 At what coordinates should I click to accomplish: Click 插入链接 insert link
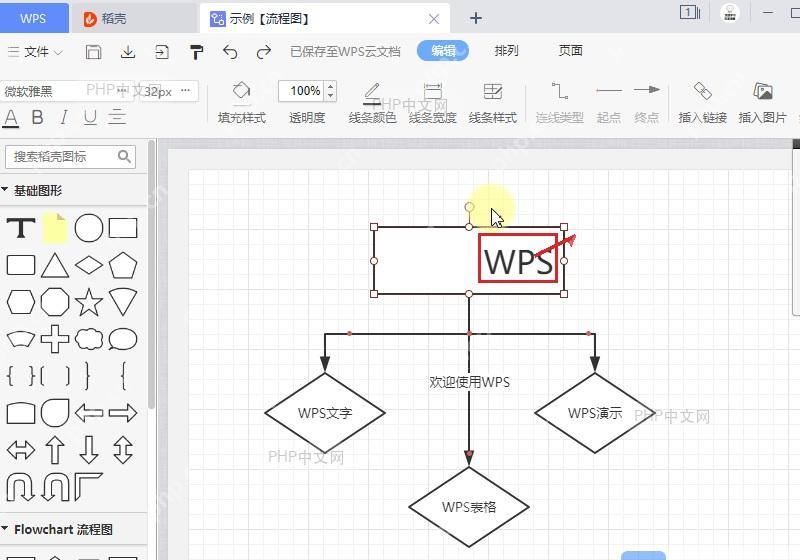point(703,103)
